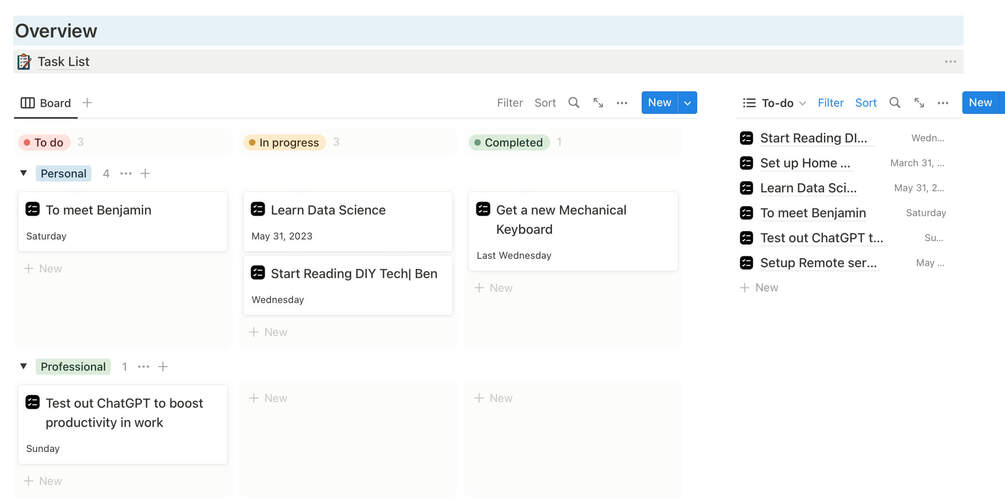Click the blue New button in To-do panel
Image resolution: width=1005 pixels, height=499 pixels.
click(x=980, y=103)
